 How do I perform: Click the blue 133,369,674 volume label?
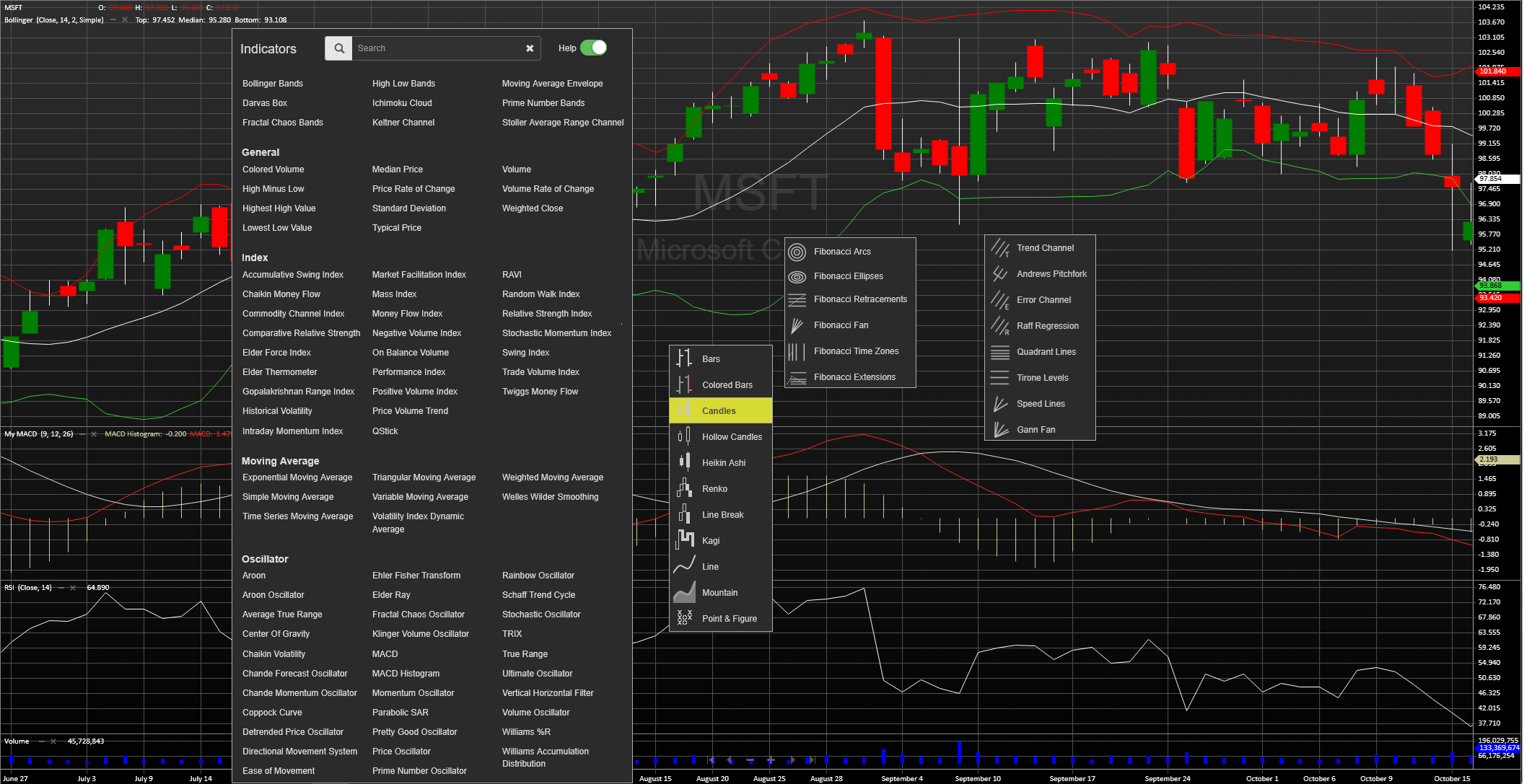pos(1497,748)
